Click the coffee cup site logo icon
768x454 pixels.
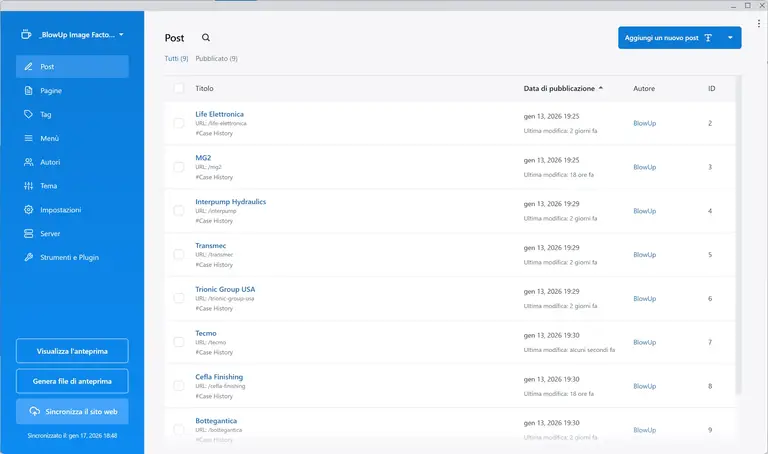pyautogui.click(x=26, y=34)
